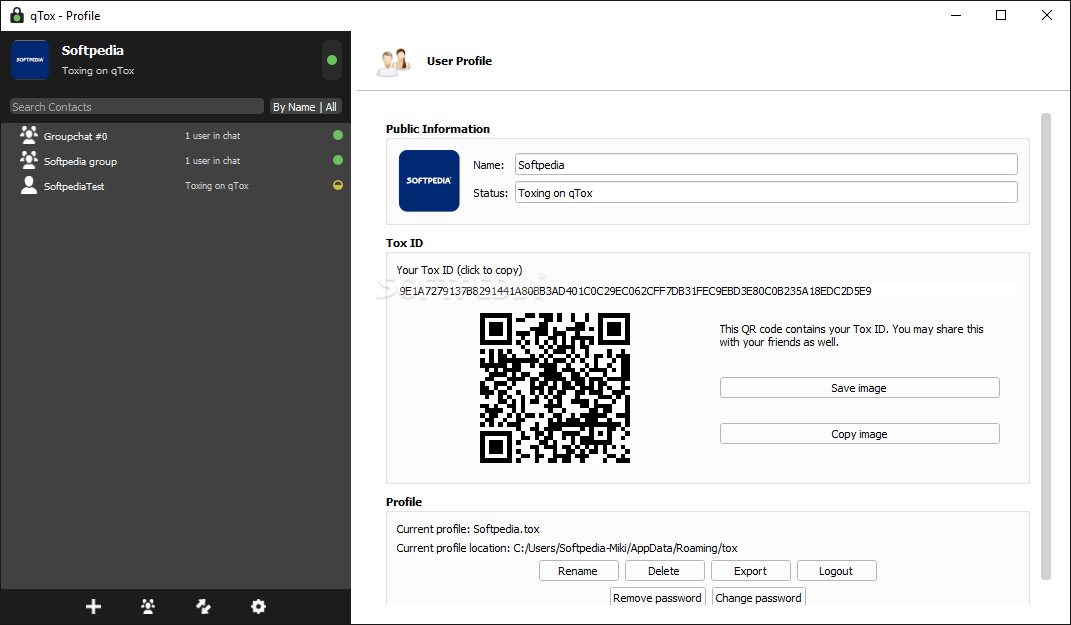Open the settings gear icon

tap(258, 606)
